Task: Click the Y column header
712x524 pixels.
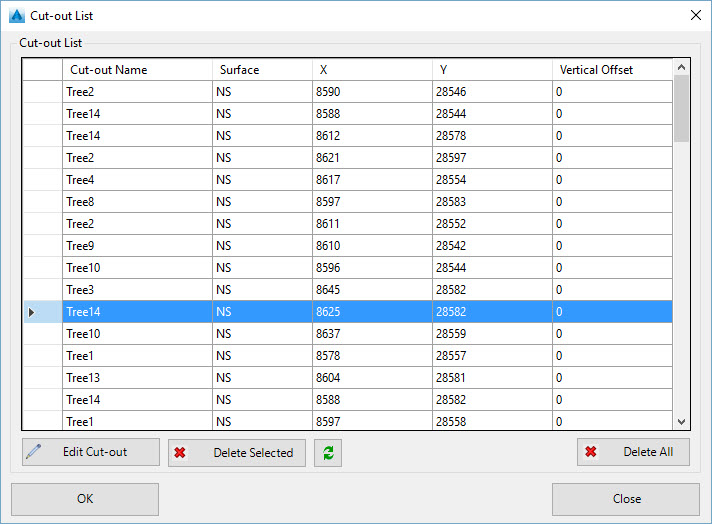Action: [x=492, y=70]
